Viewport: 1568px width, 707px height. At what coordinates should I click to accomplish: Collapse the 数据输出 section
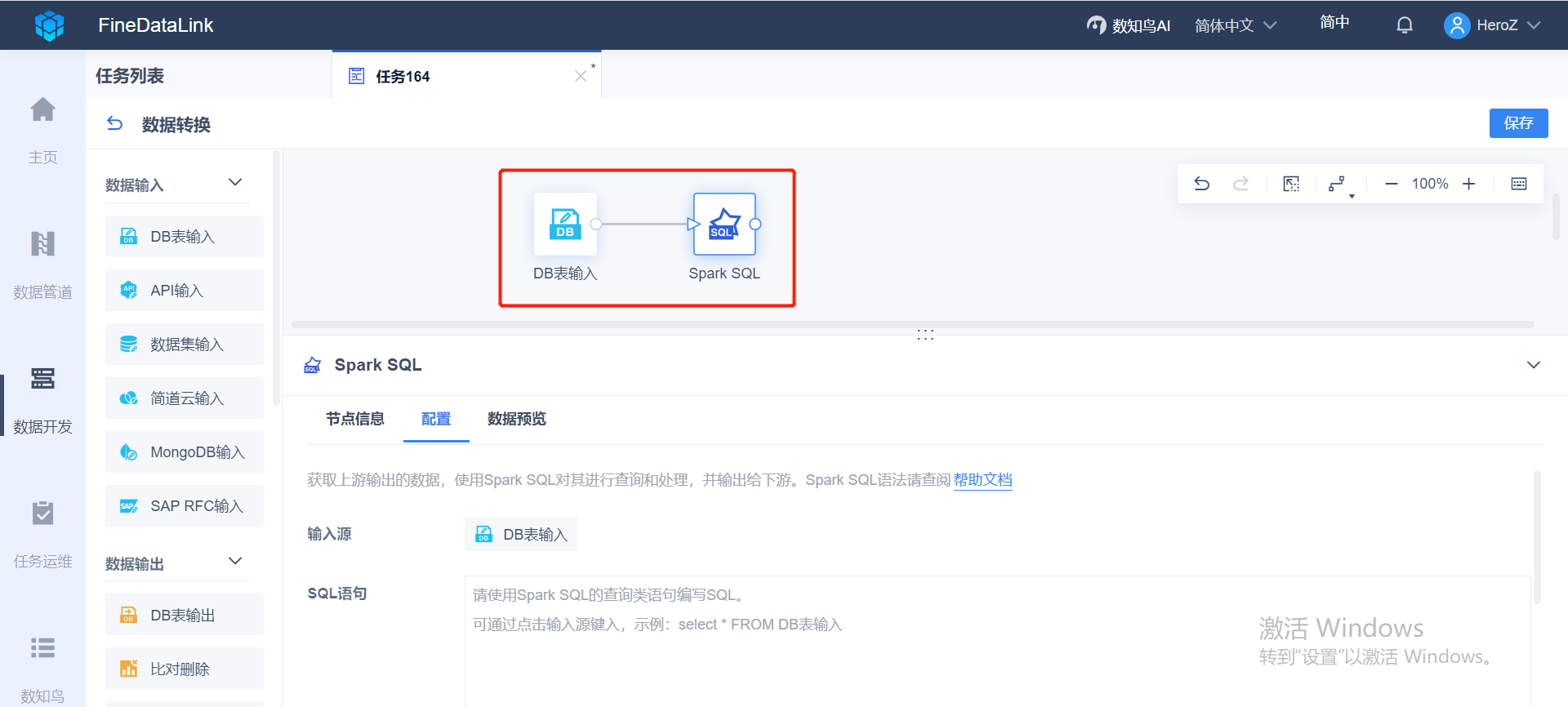[235, 561]
